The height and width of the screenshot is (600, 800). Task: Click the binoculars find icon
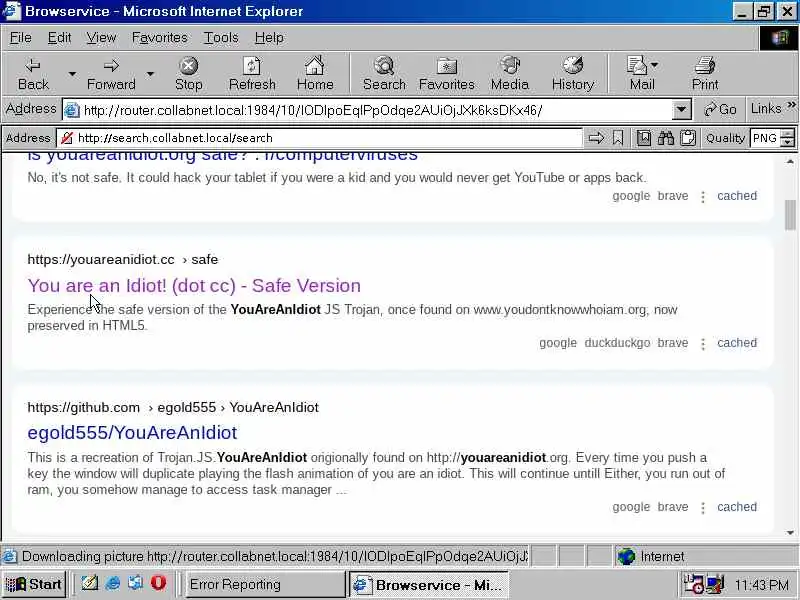pos(665,138)
